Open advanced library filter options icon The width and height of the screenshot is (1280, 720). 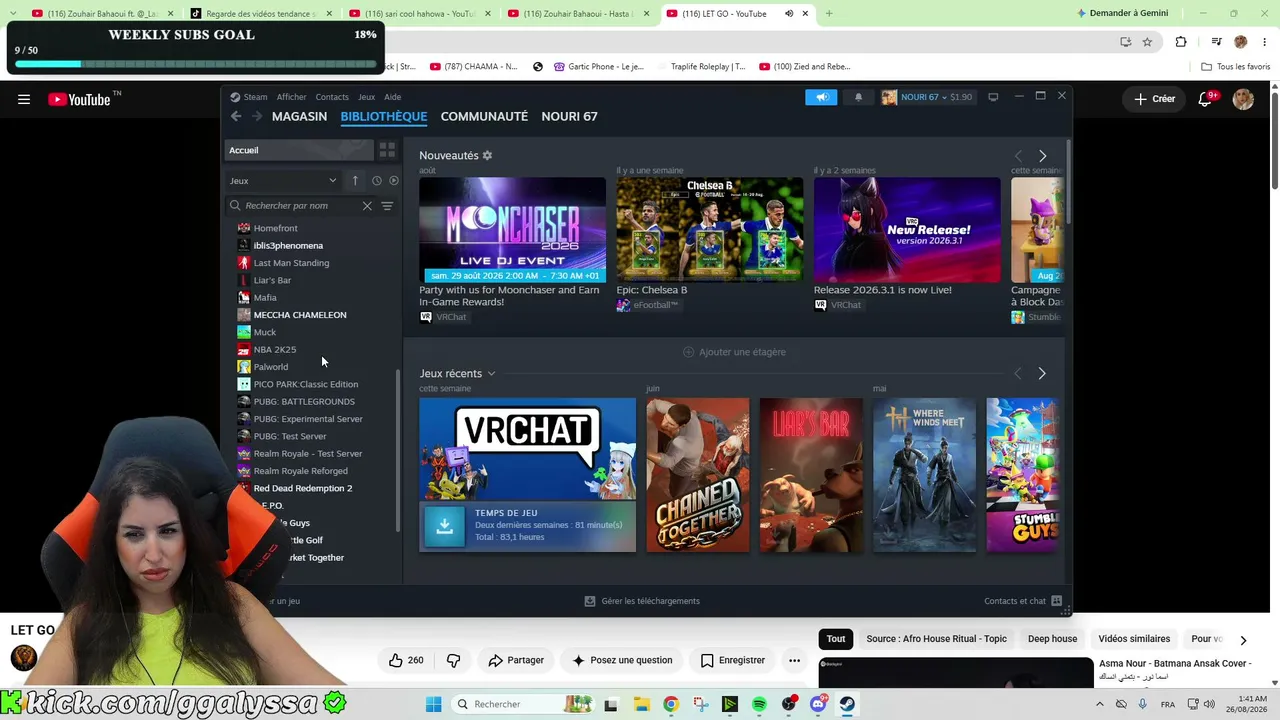pos(387,206)
